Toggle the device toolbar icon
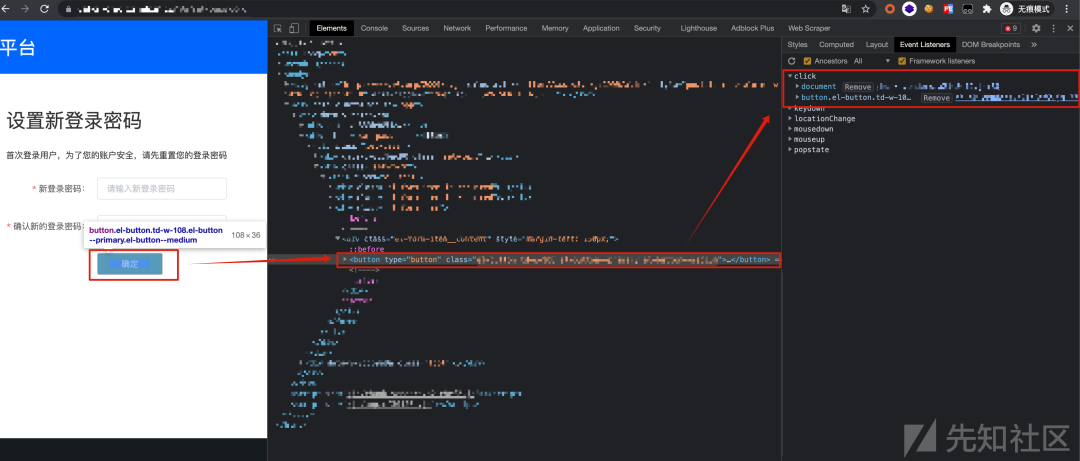The width and height of the screenshot is (1080, 461). click(294, 28)
